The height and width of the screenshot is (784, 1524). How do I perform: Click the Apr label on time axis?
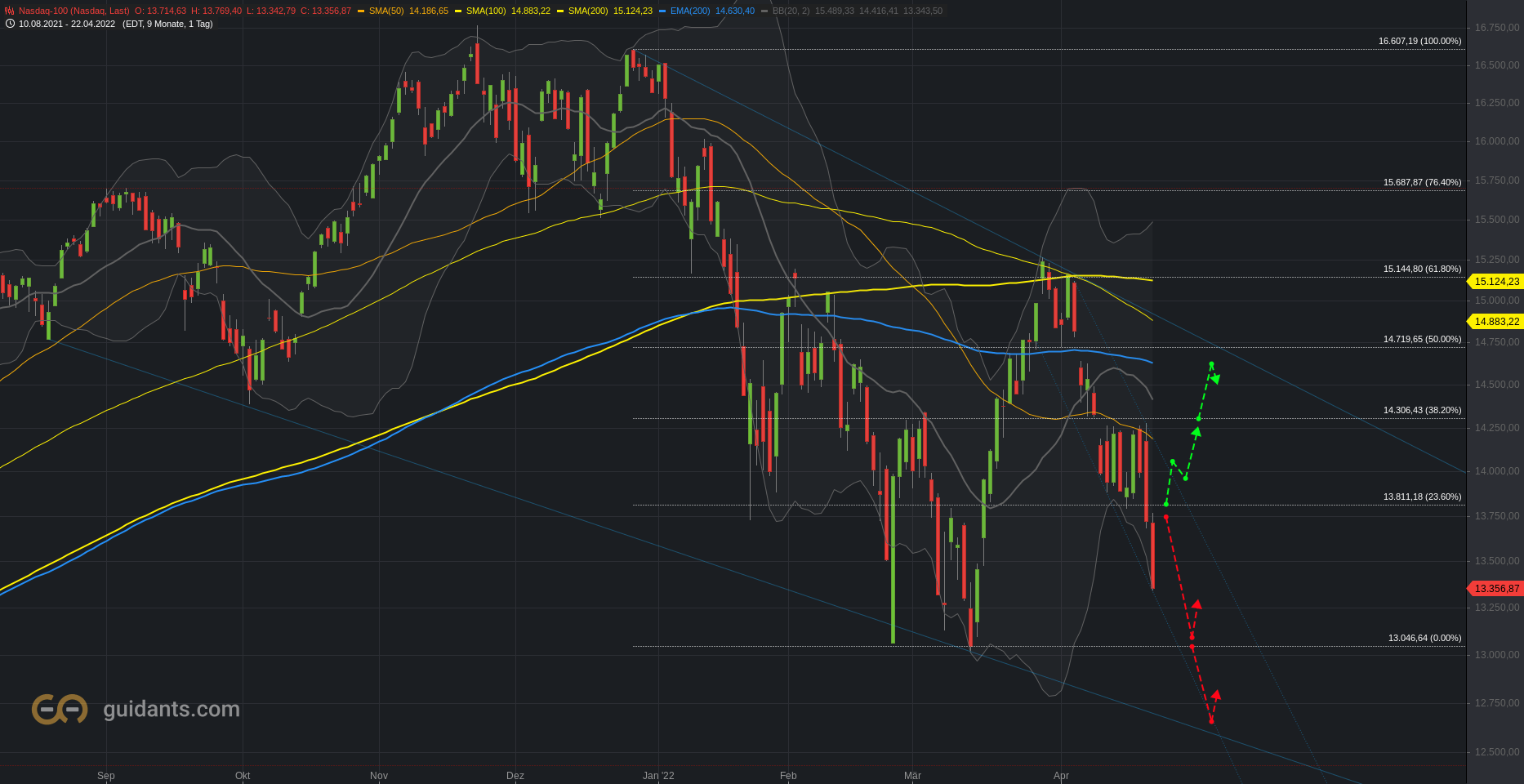1061,776
